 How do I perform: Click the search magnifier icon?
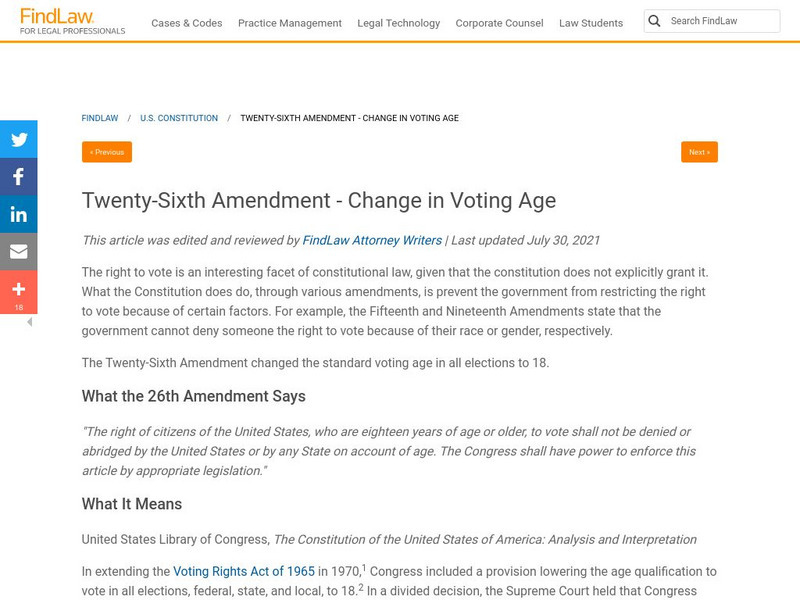(x=654, y=21)
